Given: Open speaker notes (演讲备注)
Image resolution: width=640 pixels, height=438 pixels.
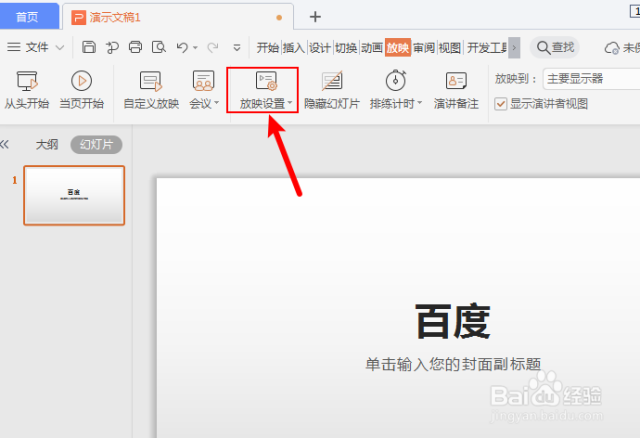Looking at the screenshot, I should pyautogui.click(x=456, y=90).
